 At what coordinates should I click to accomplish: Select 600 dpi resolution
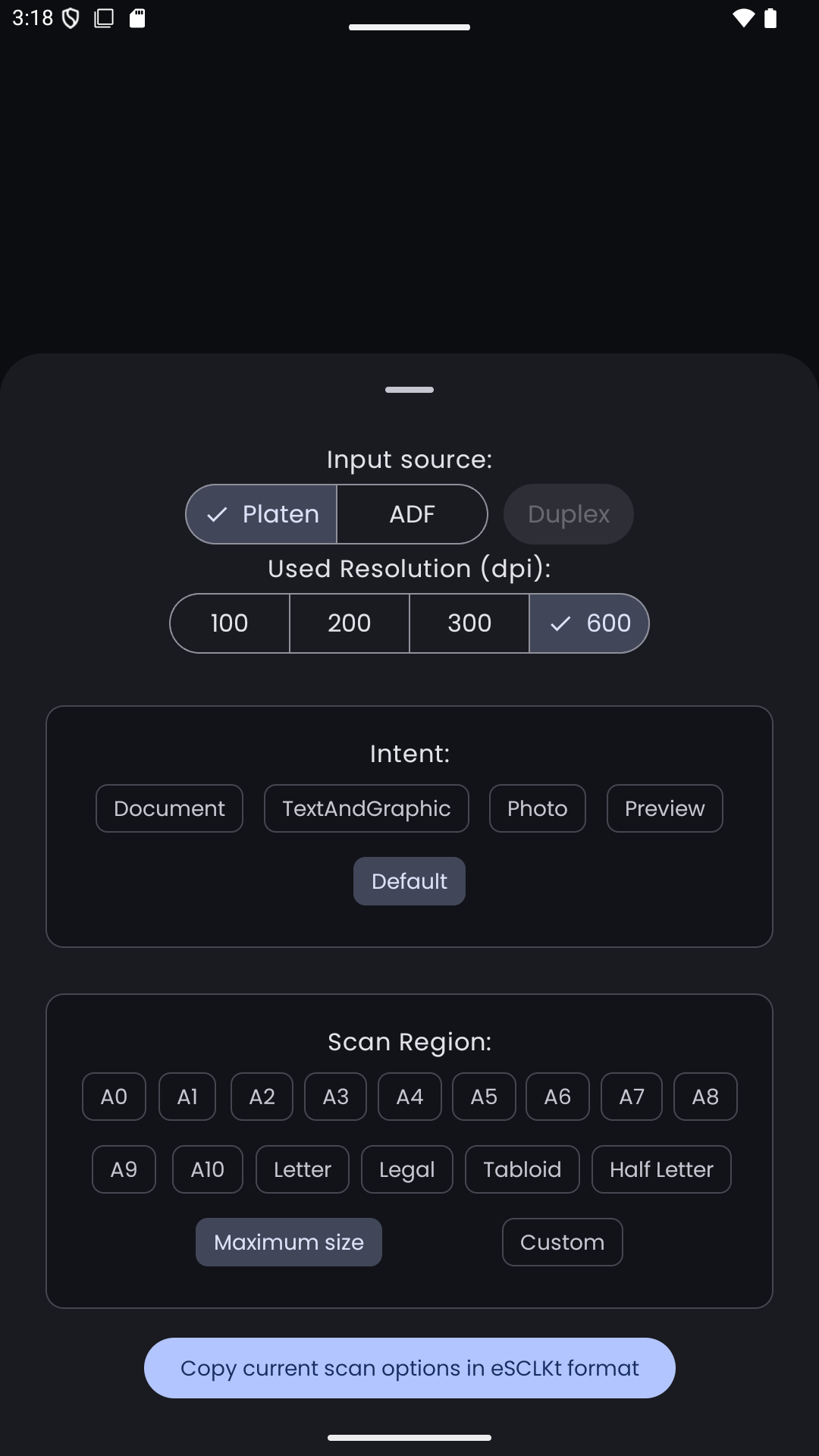click(x=590, y=623)
